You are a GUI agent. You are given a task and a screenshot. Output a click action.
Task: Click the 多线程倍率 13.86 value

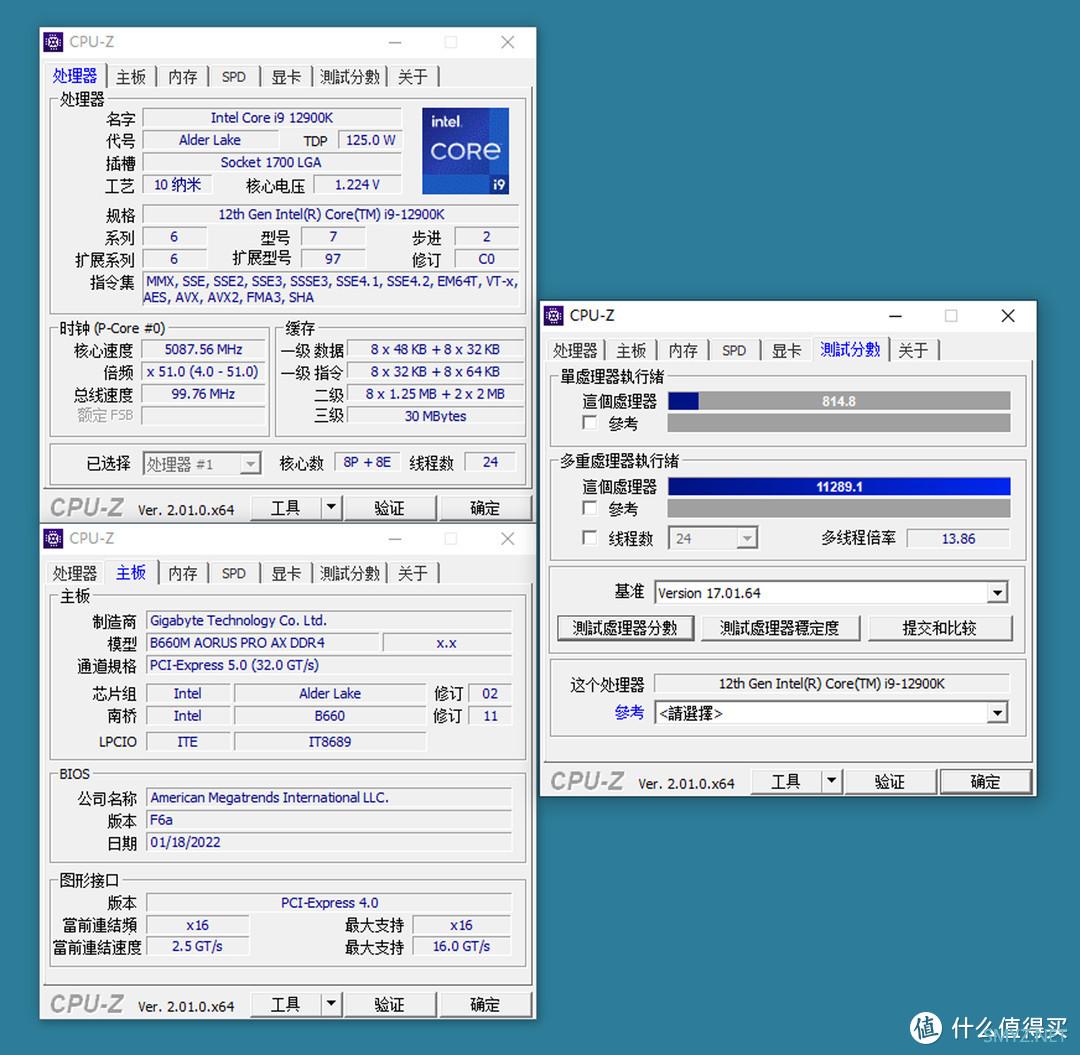pos(958,539)
